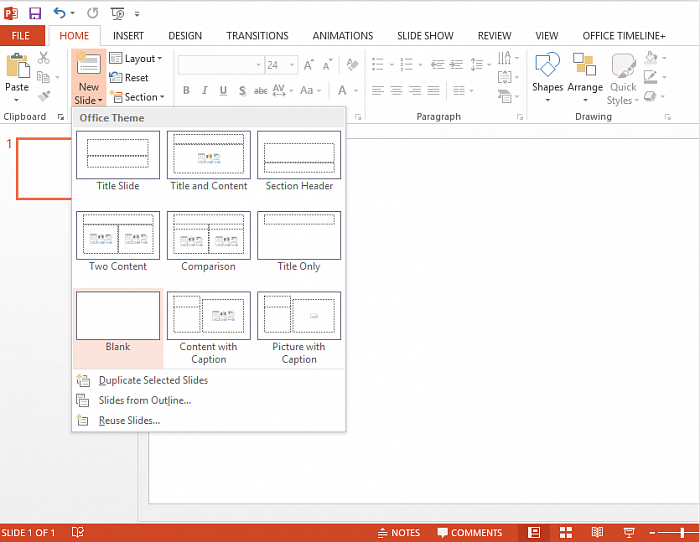700x542 pixels.
Task: Click Reset slide button
Action: coord(130,78)
